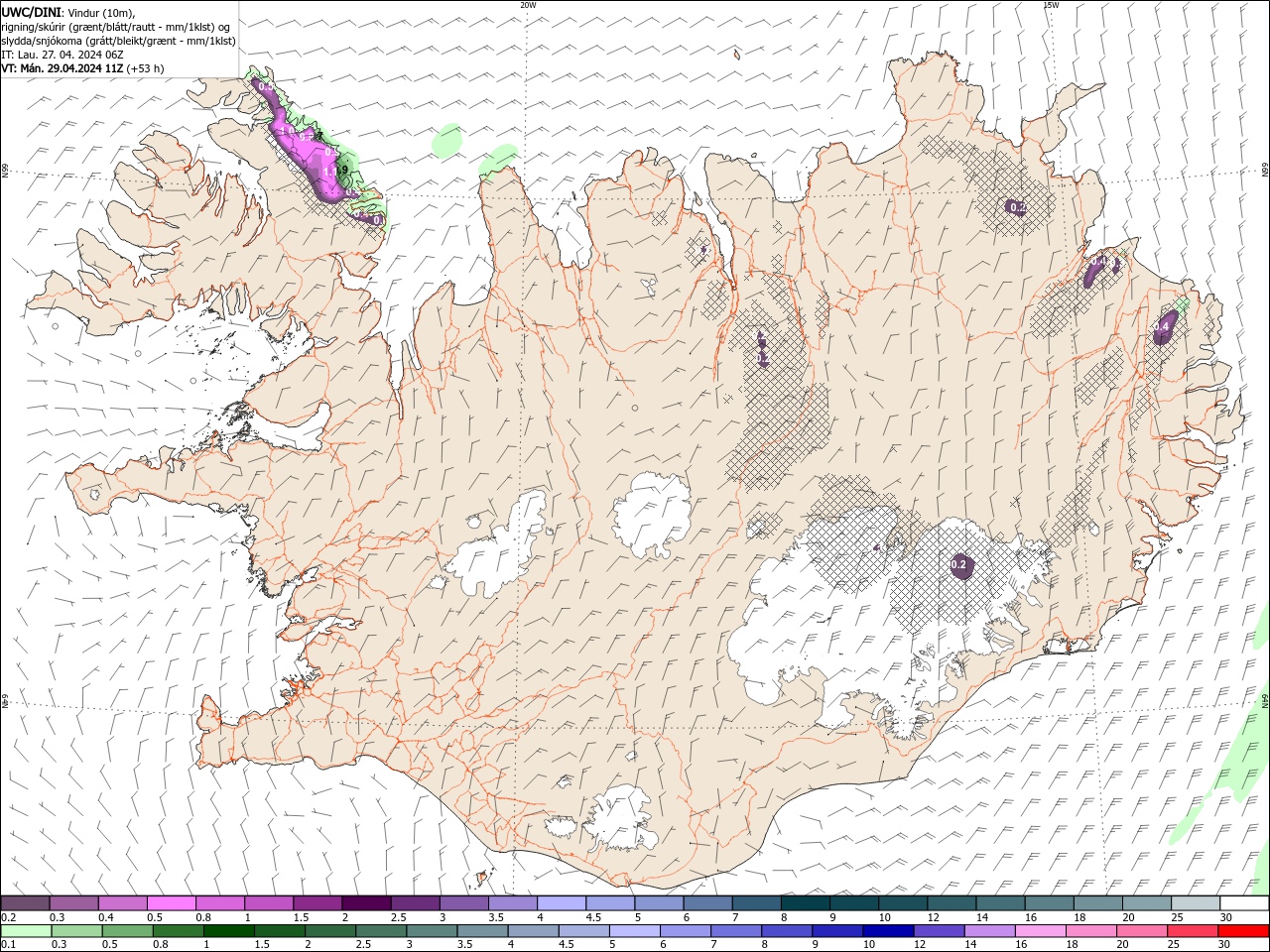The image size is (1270, 952).
Task: Choose the bright red 30 legend swatch
Action: [x=1243, y=931]
